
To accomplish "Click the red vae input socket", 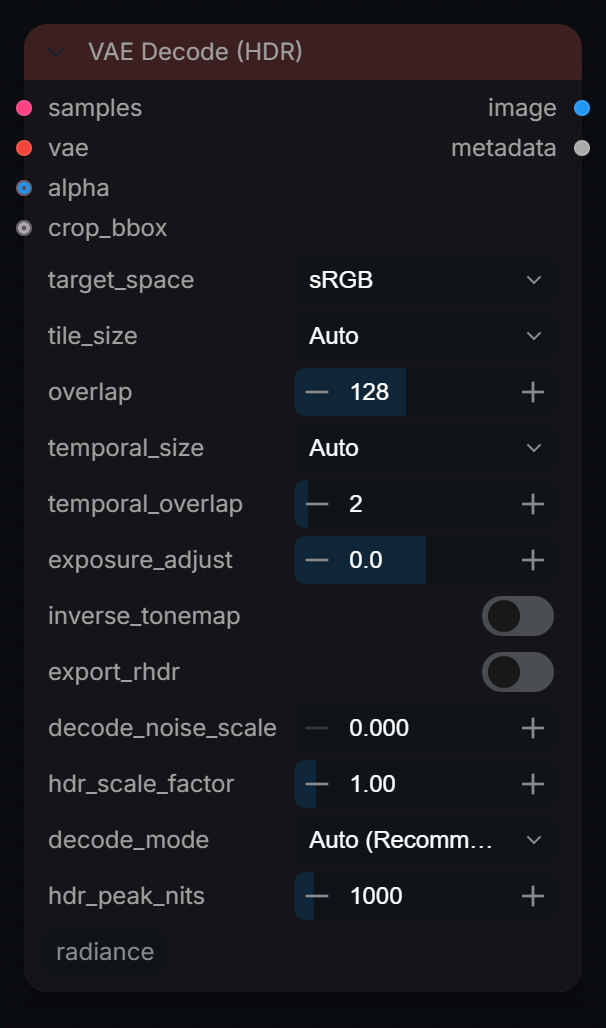I will [x=24, y=148].
